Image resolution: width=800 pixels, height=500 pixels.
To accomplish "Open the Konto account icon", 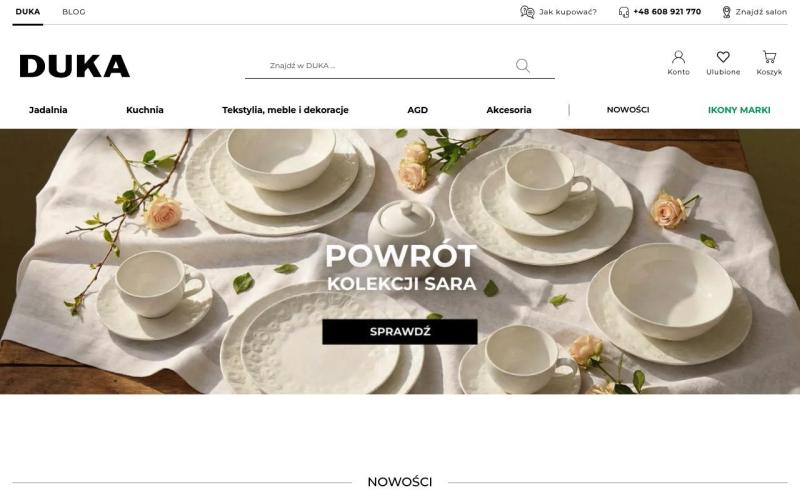I will (679, 56).
